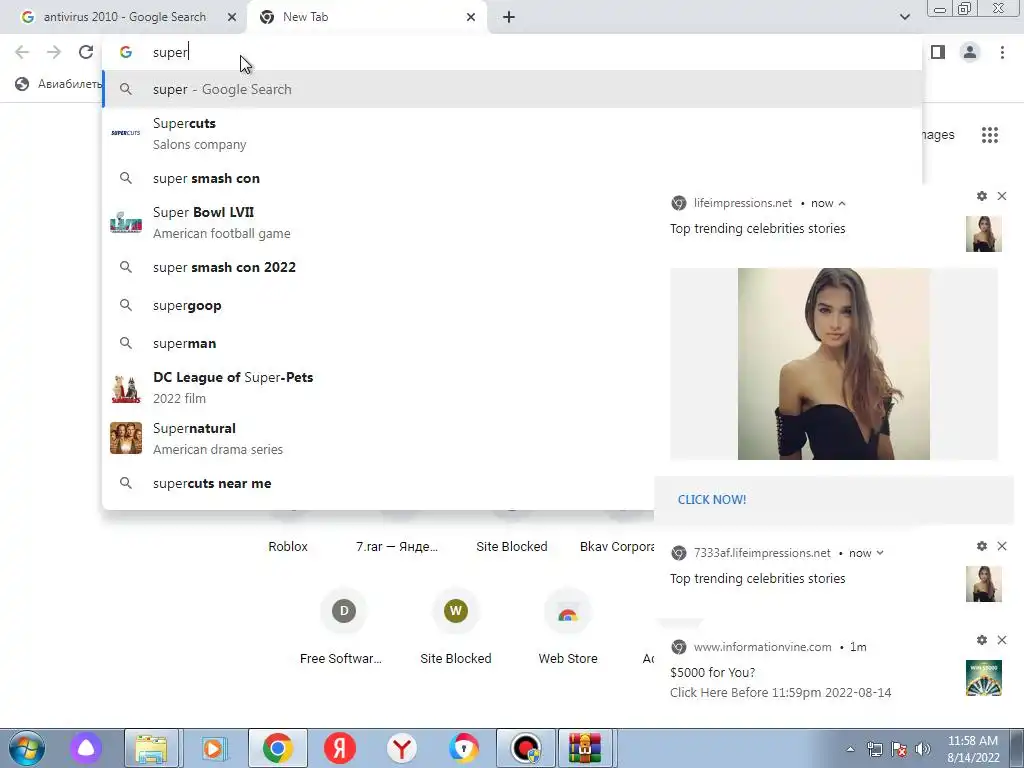Image resolution: width=1024 pixels, height=768 pixels.
Task: Open the side panel icon in toolbar
Action: pos(938,52)
